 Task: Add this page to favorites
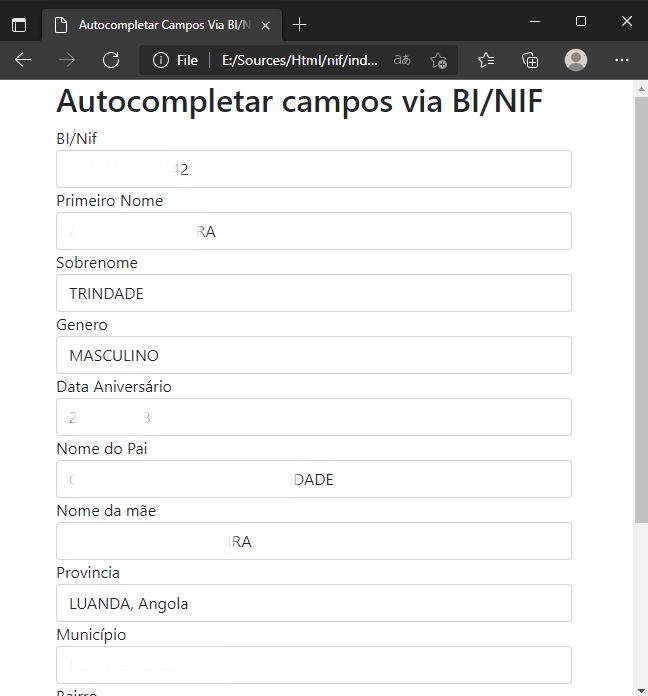coord(439,60)
